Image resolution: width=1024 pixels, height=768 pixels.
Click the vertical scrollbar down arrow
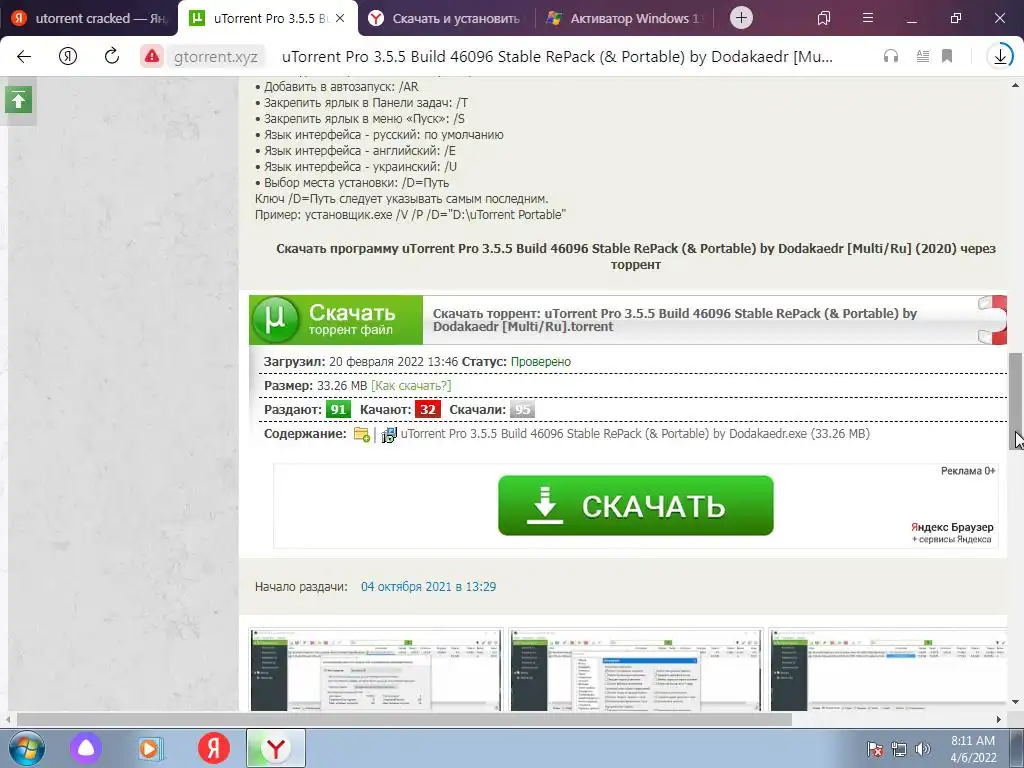1016,703
